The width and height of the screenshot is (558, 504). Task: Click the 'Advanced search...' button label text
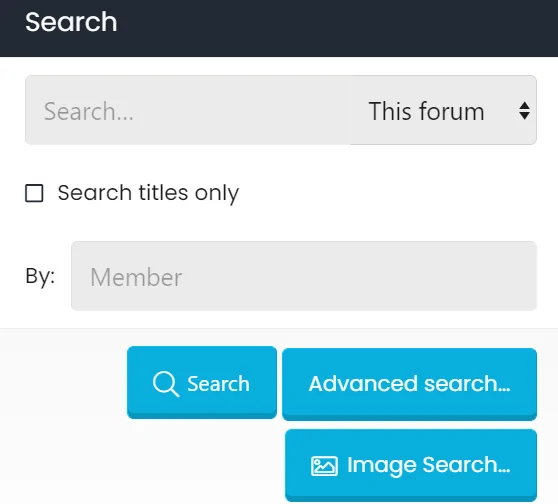pos(410,384)
